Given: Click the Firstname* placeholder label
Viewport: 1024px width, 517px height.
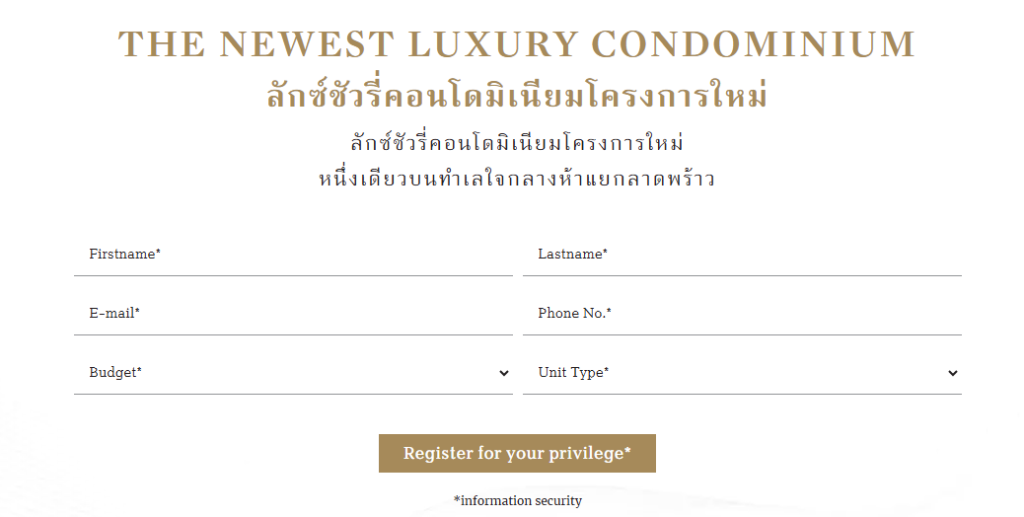Looking at the screenshot, I should 125,254.
